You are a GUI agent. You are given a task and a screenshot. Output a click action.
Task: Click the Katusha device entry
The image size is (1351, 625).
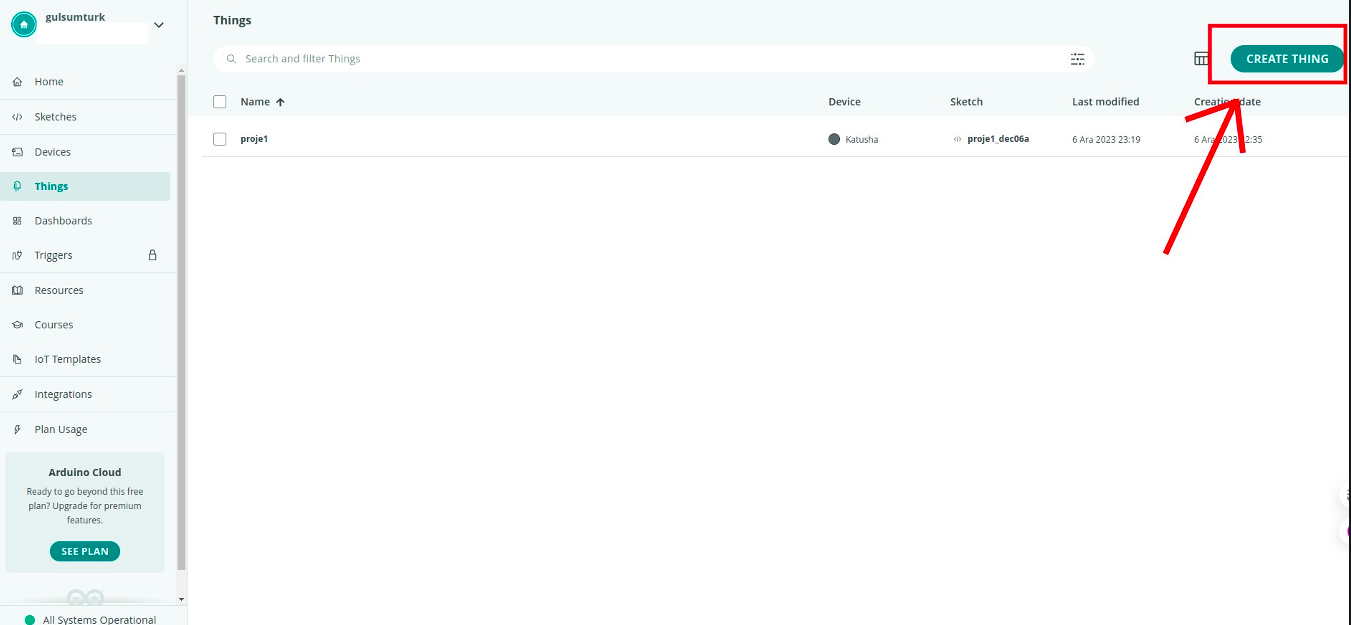tap(861, 140)
